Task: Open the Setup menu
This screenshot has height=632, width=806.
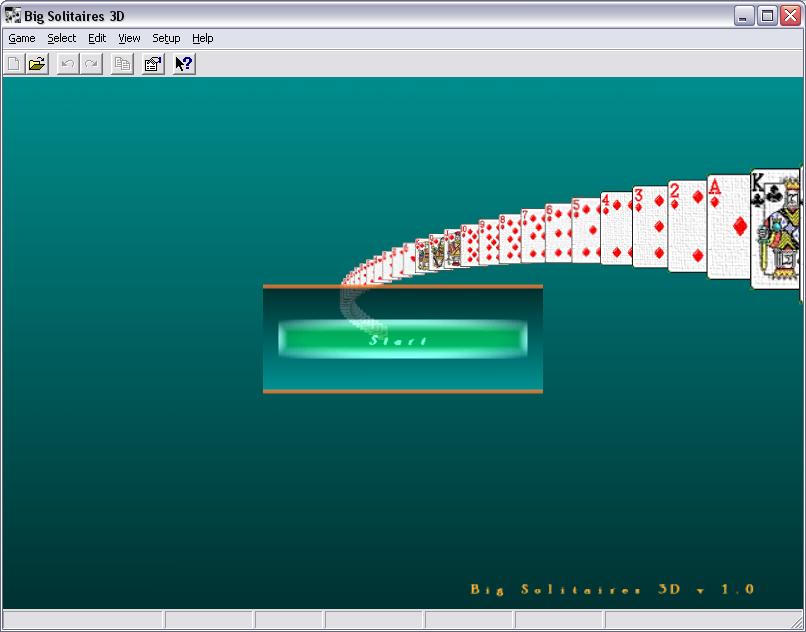Action: (x=166, y=38)
